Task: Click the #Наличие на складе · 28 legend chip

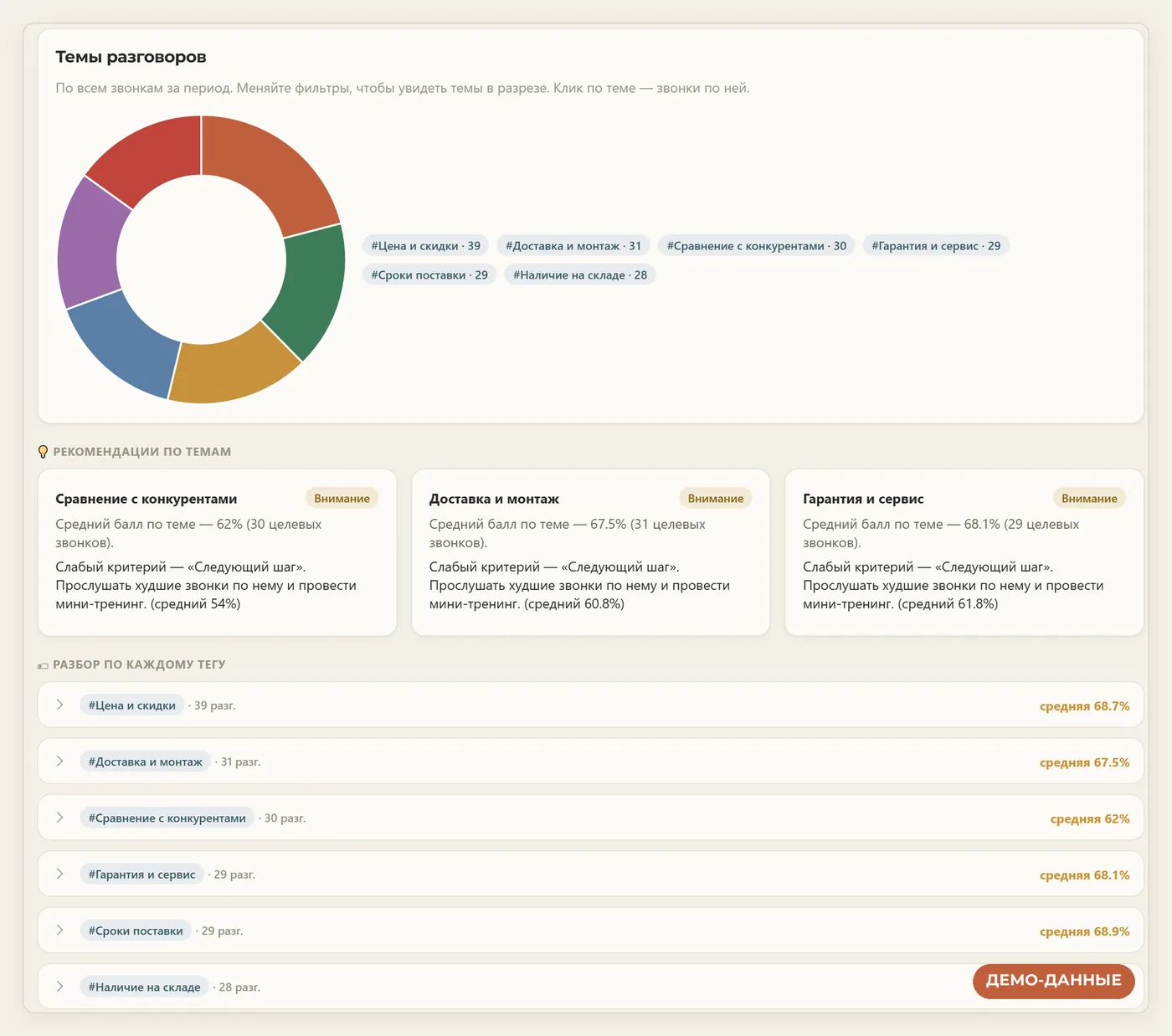Action: 580,275
